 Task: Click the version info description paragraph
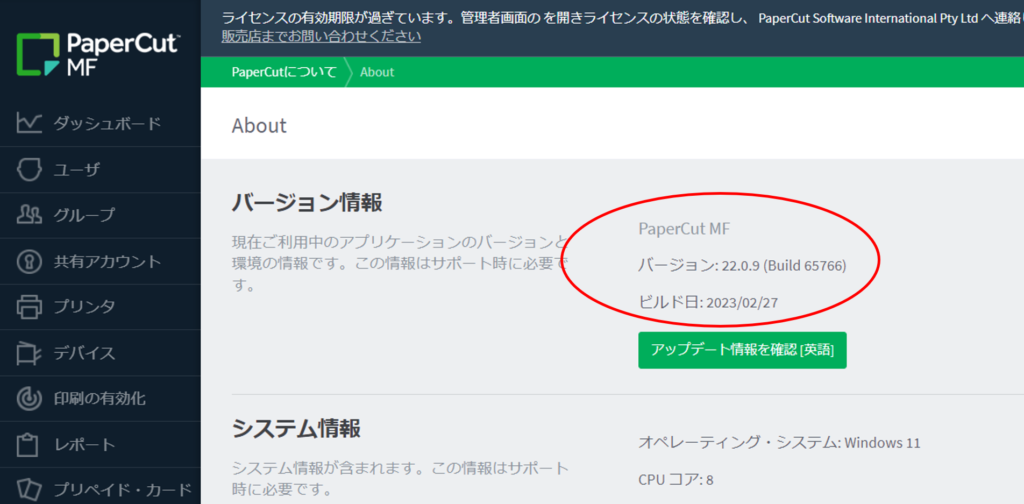point(401,264)
